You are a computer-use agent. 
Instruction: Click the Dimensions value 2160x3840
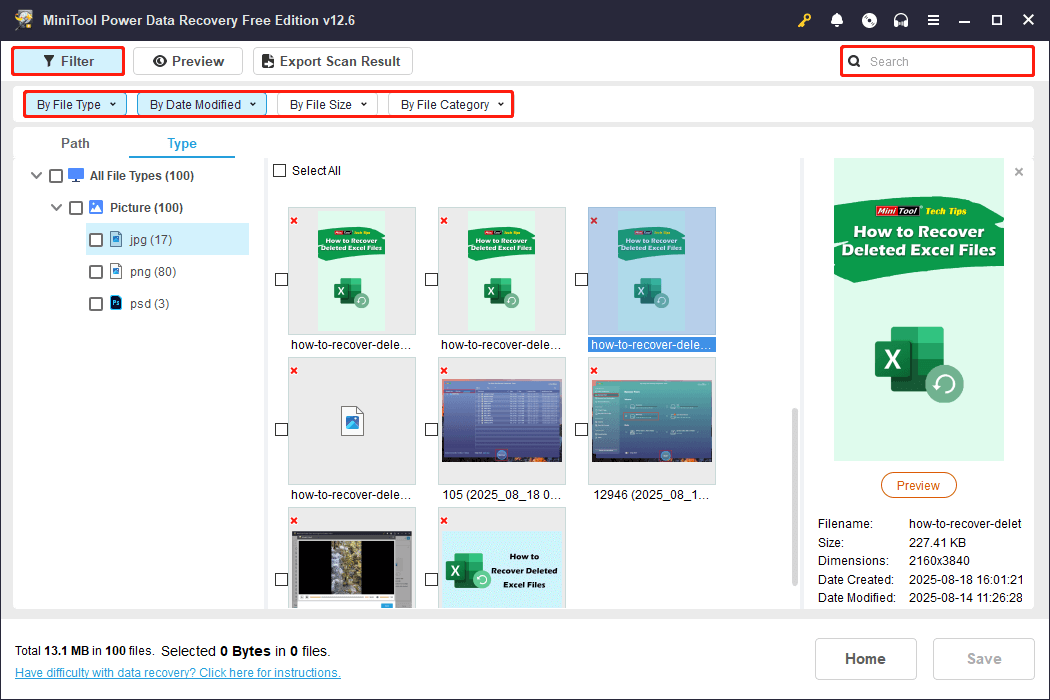point(939,561)
